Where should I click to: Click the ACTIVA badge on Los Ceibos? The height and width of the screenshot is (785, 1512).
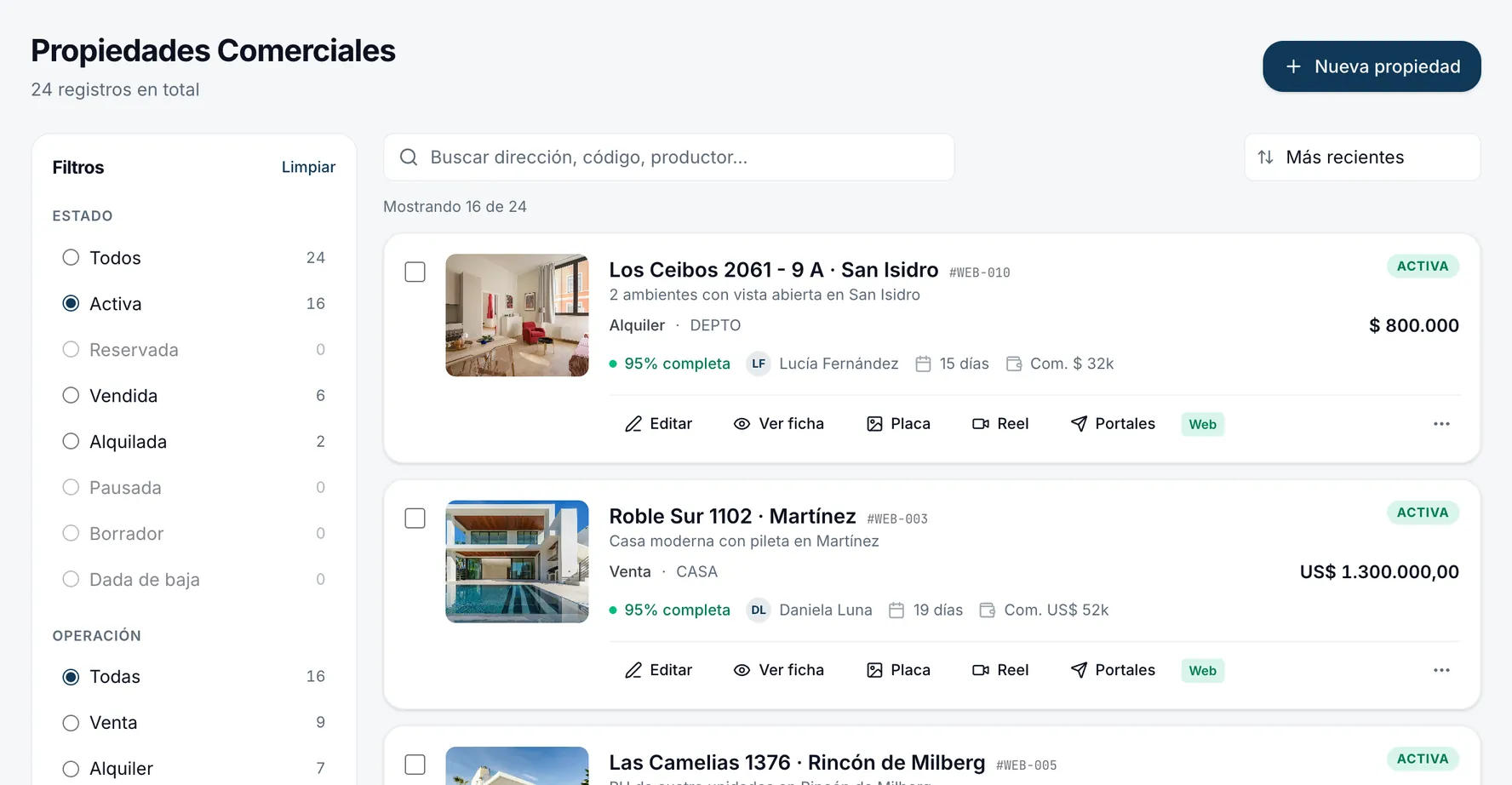click(x=1423, y=266)
